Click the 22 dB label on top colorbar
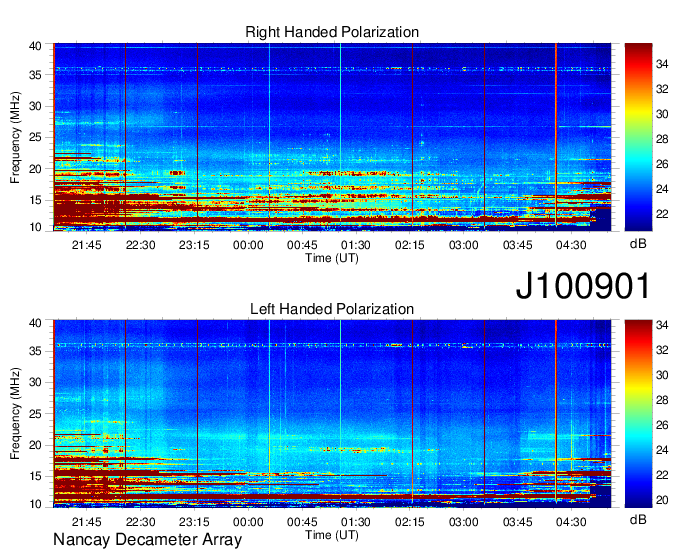This screenshot has height=552, width=680. click(662, 214)
